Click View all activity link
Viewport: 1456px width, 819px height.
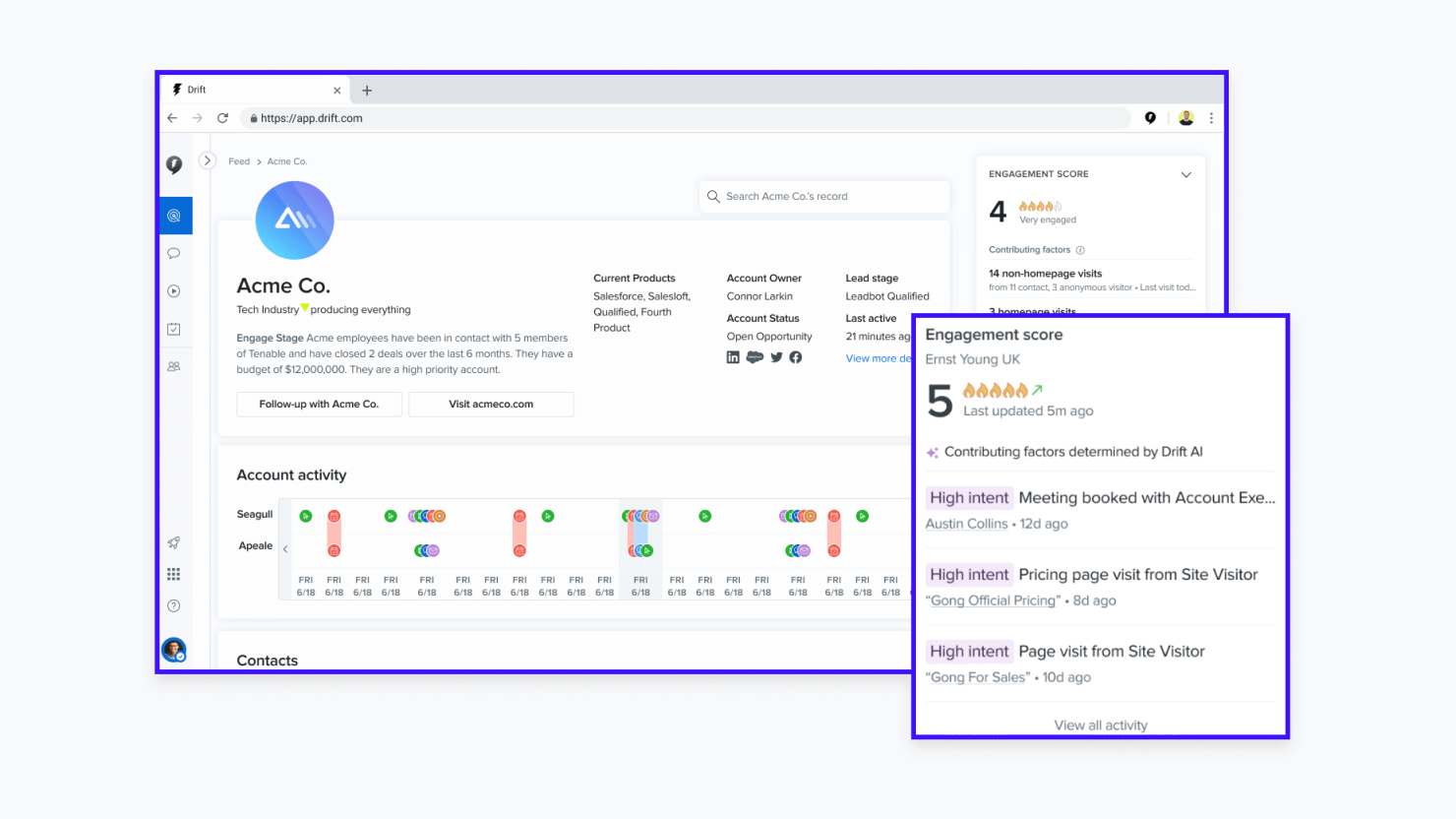(x=1101, y=725)
